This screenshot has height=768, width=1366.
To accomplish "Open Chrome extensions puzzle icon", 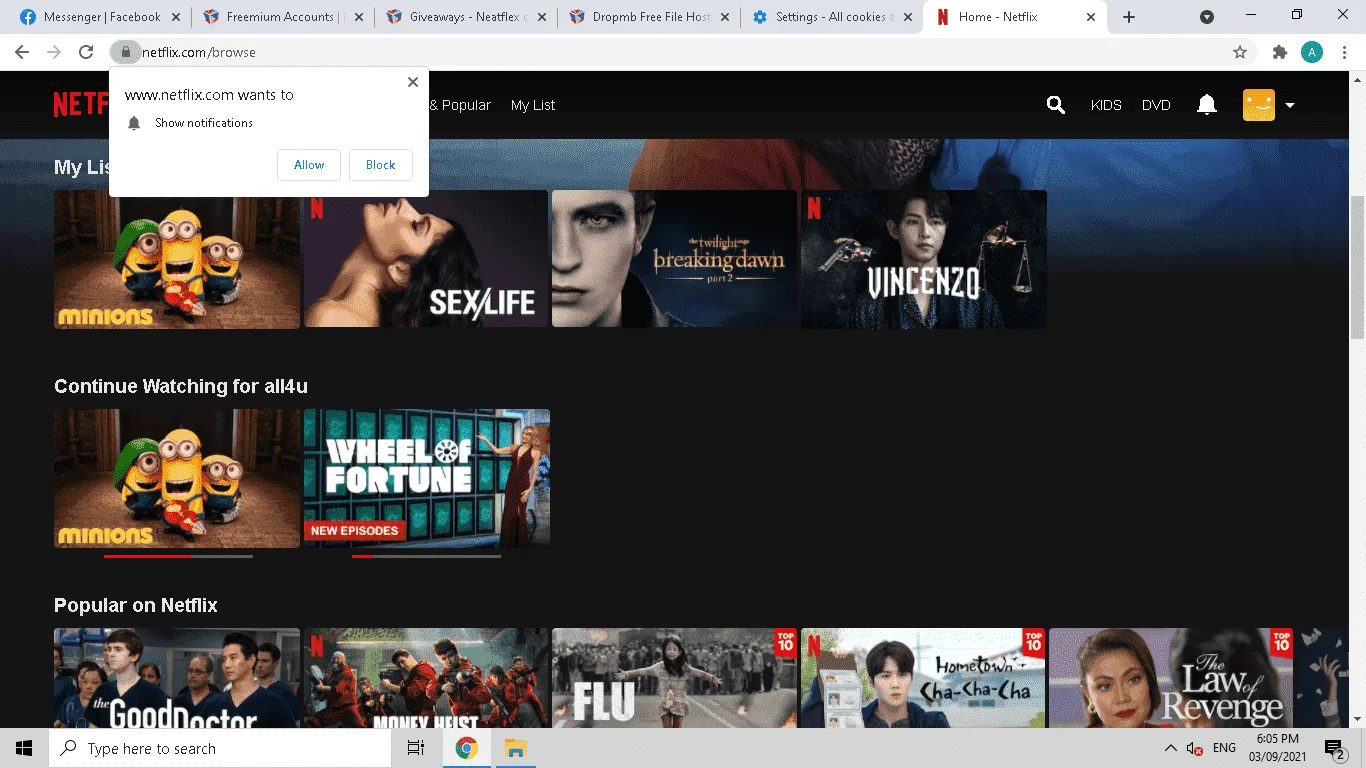I will click(x=1279, y=52).
